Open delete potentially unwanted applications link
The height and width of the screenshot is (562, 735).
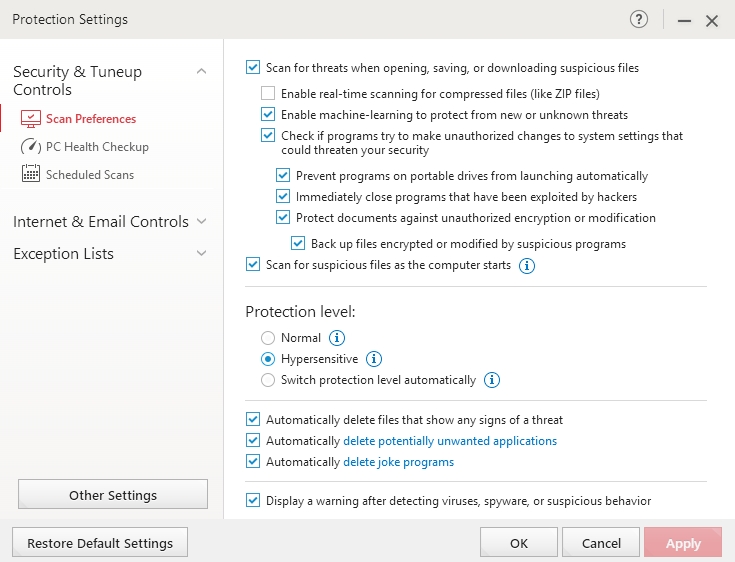tap(450, 441)
